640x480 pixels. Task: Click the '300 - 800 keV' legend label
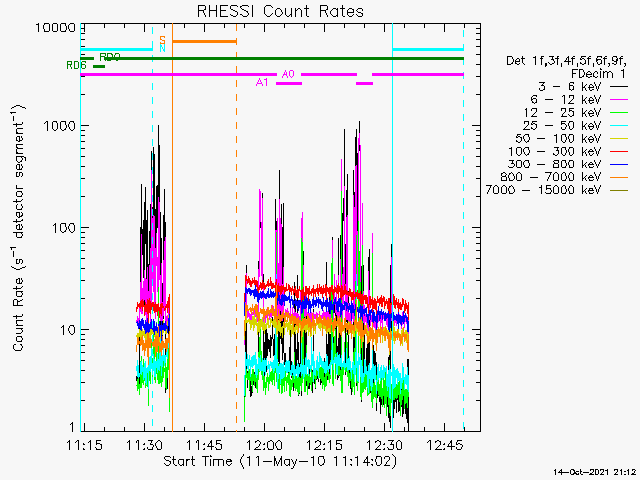coord(555,164)
